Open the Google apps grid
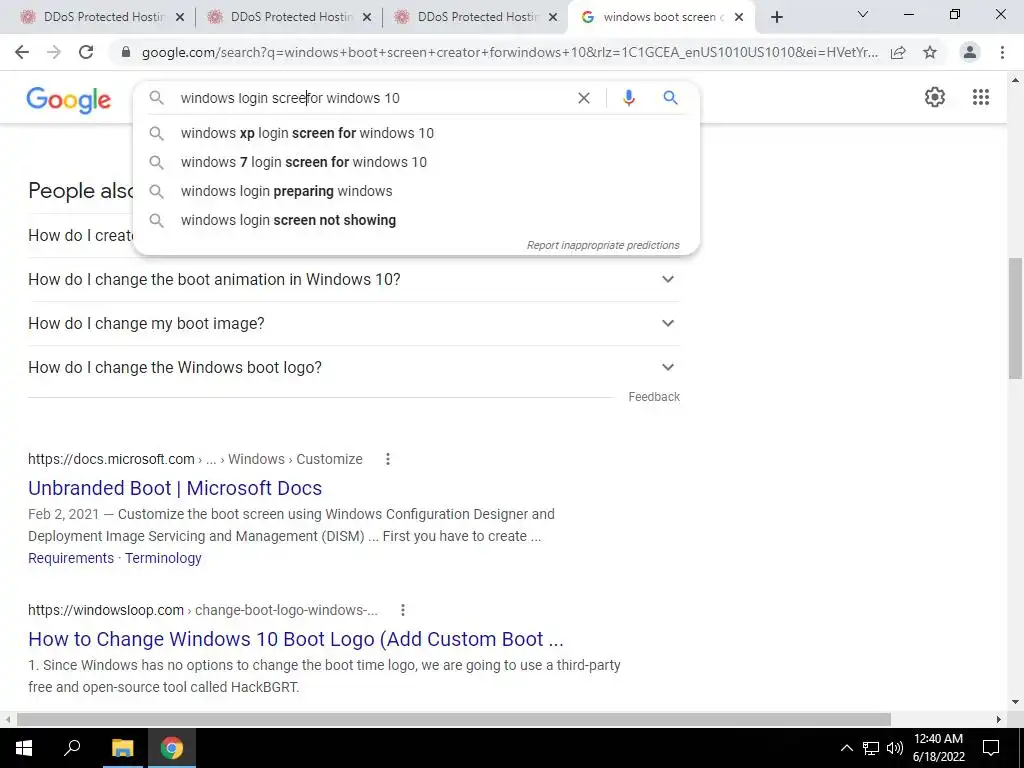The width and height of the screenshot is (1024, 768). tap(980, 97)
